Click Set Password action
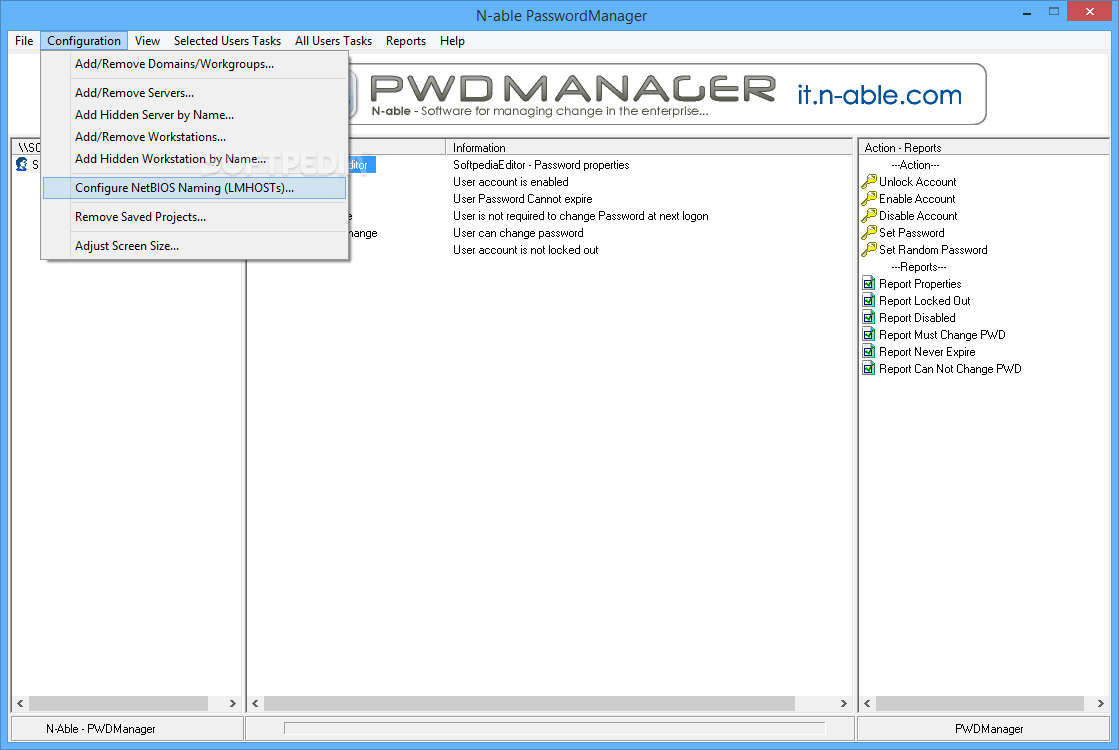Image resolution: width=1119 pixels, height=750 pixels. pos(911,233)
